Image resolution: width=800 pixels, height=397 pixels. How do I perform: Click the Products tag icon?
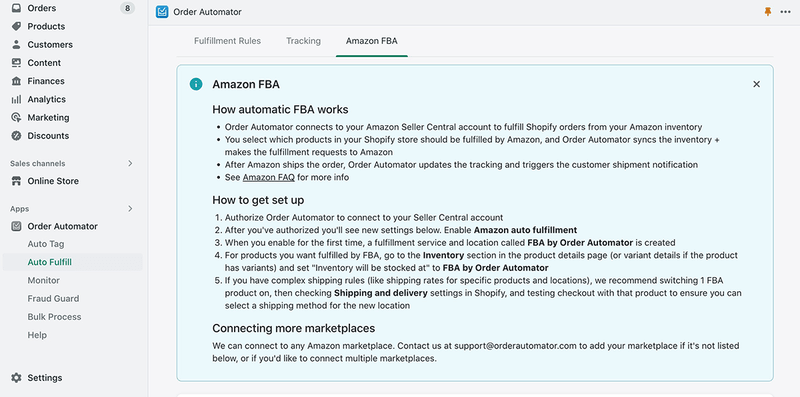coord(16,26)
